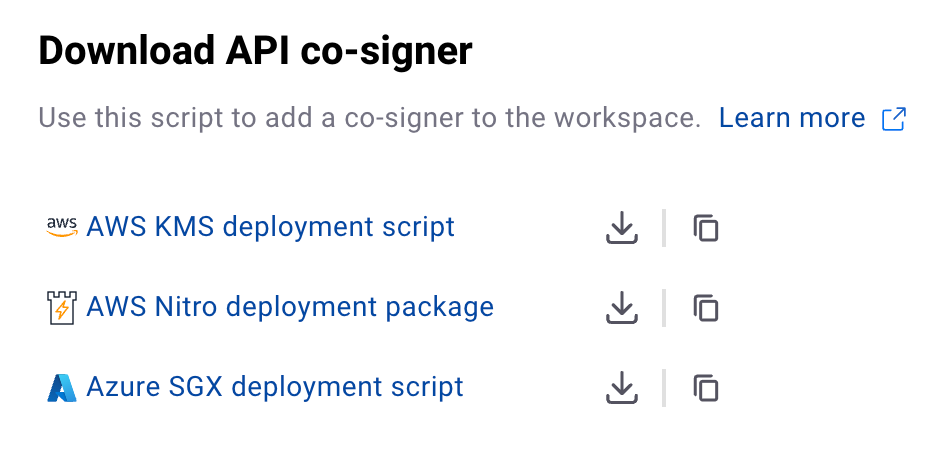
Task: Click the AWS Nitro tower lightning icon
Action: [x=62, y=308]
